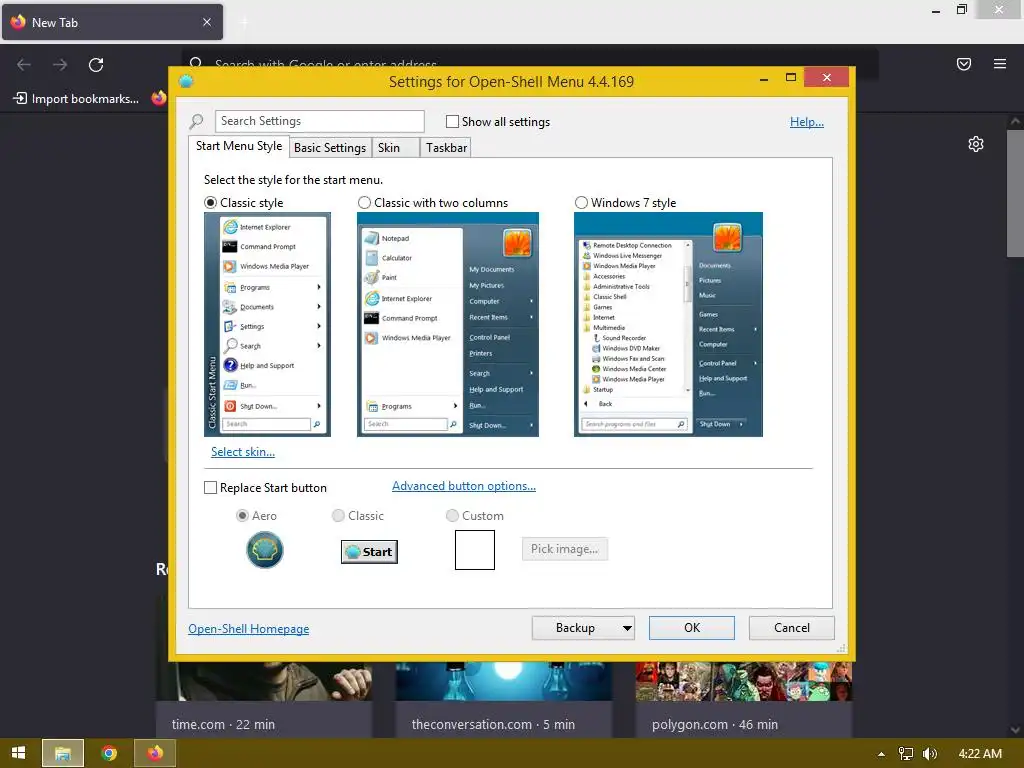Open the time.com article card

tap(264, 699)
